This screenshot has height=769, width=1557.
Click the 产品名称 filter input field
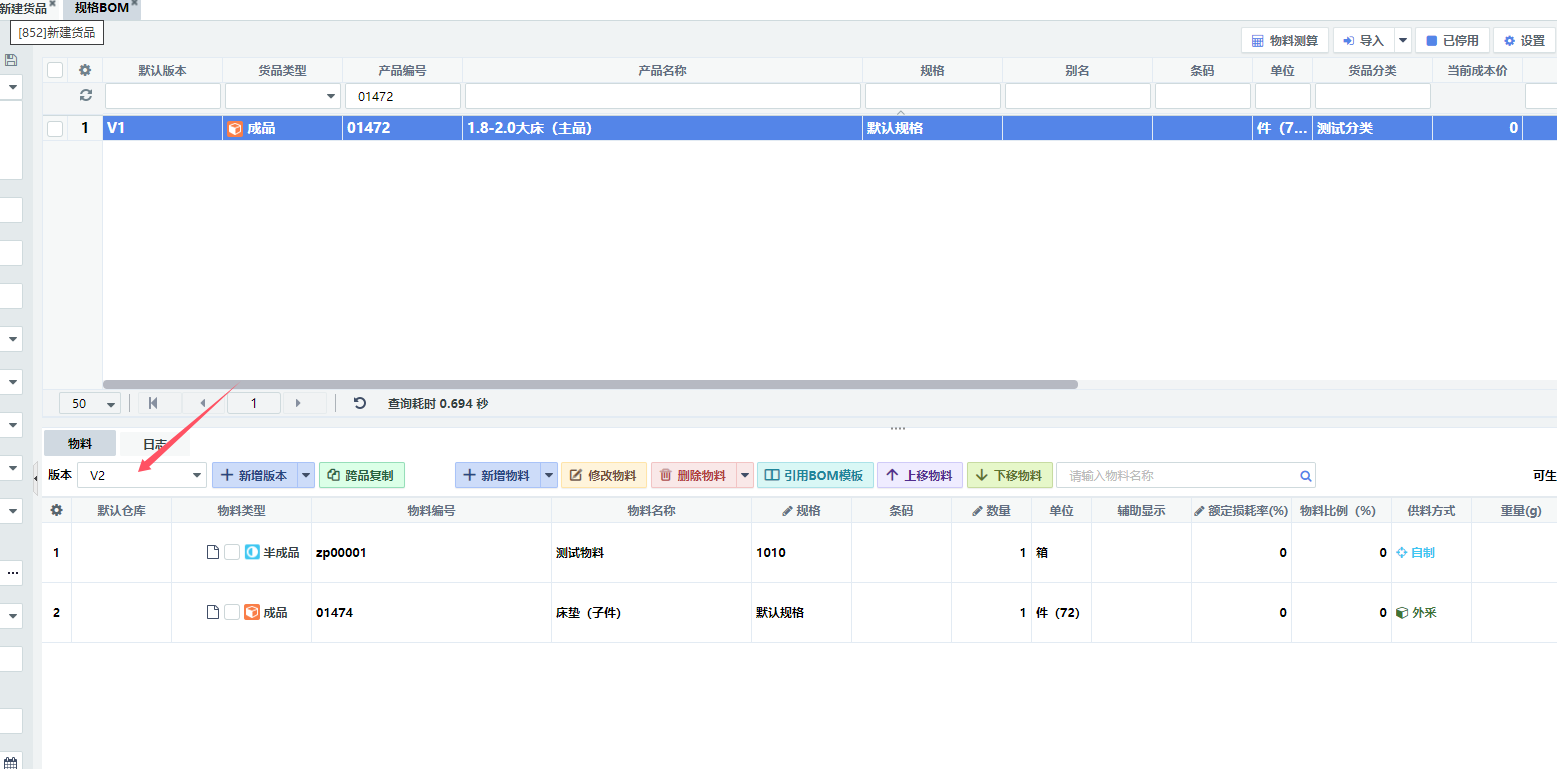tap(662, 96)
